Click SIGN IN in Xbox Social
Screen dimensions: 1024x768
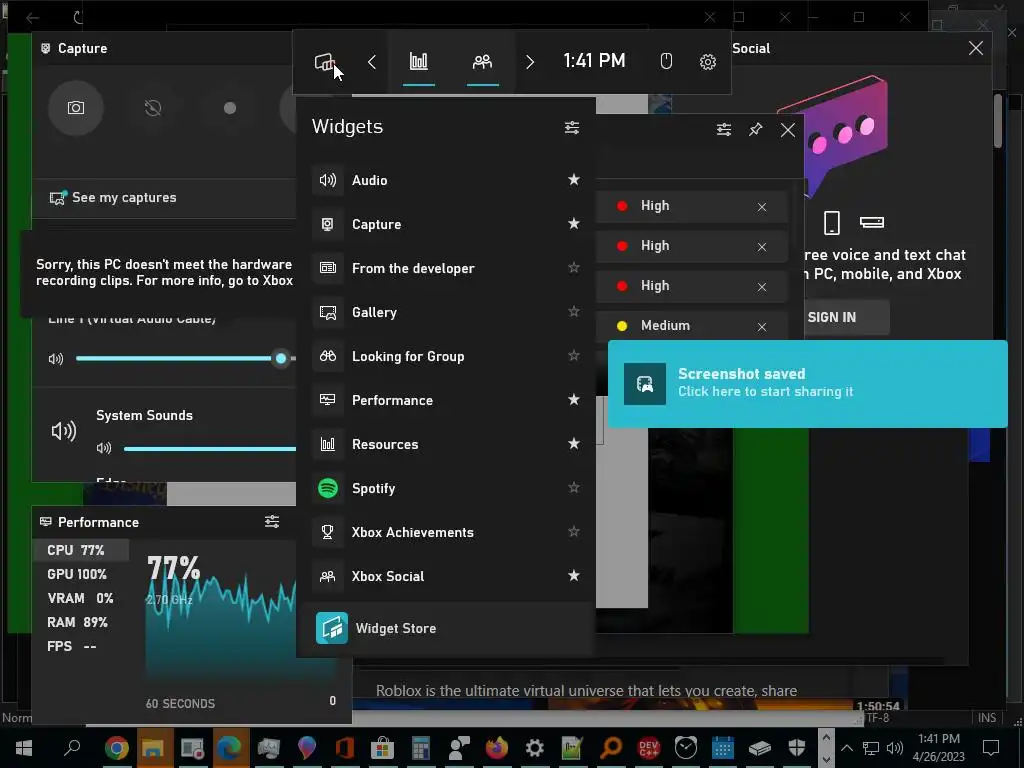pos(831,317)
